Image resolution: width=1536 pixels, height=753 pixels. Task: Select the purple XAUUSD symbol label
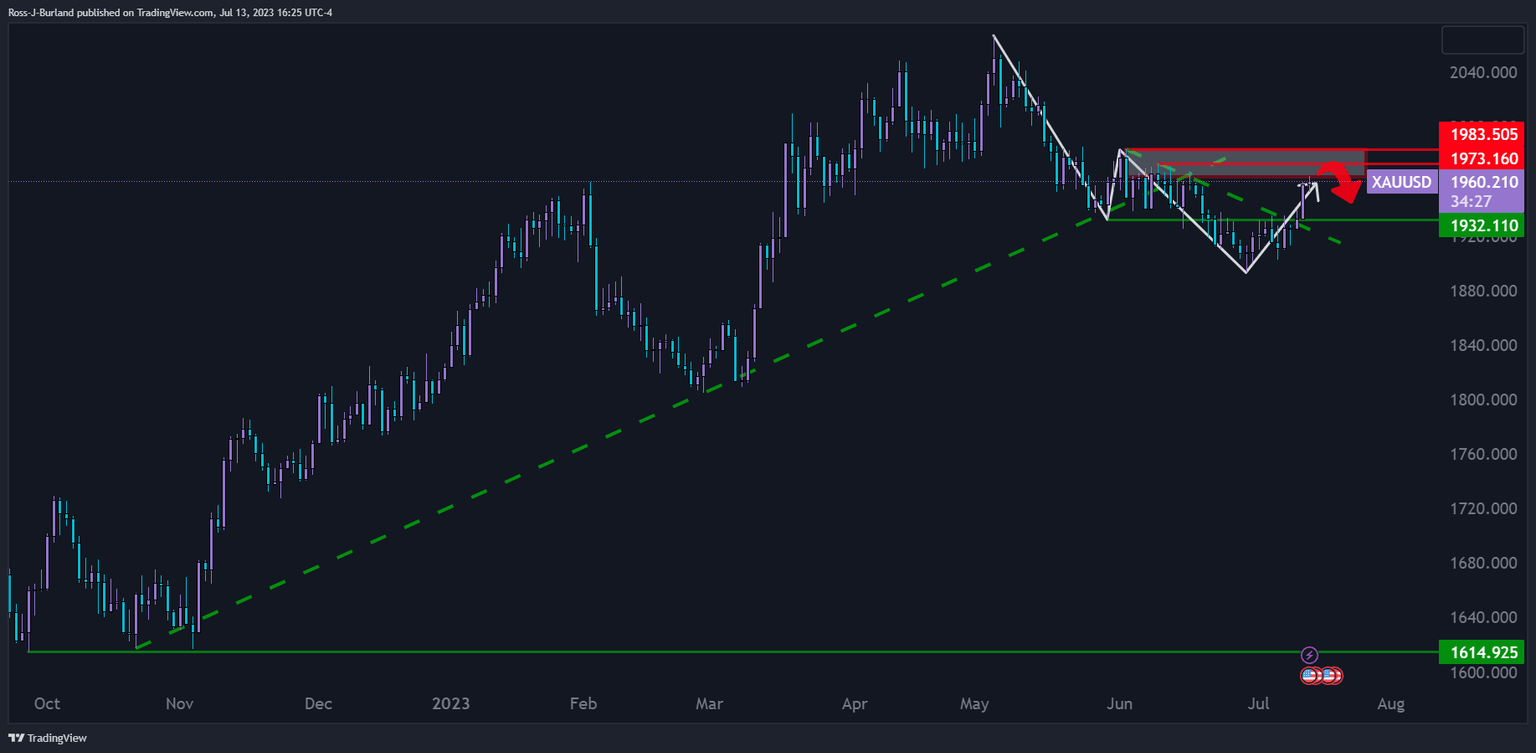click(x=1402, y=182)
